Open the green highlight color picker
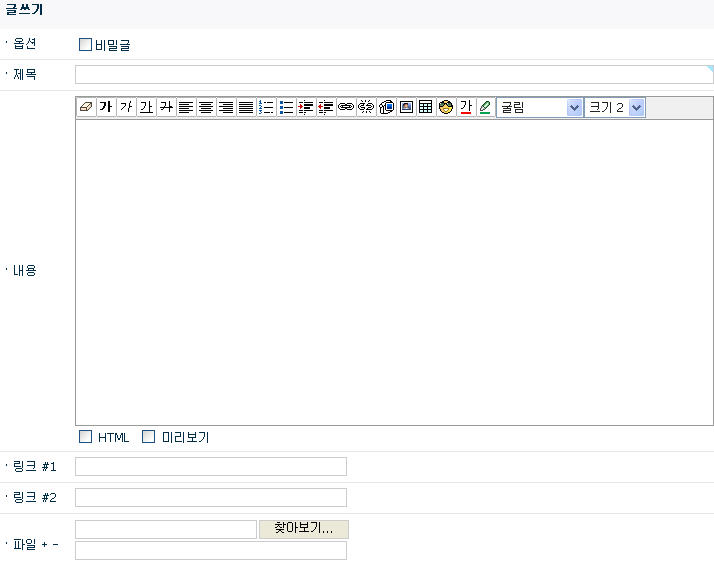Screen dimensions: 714x565 485,108
